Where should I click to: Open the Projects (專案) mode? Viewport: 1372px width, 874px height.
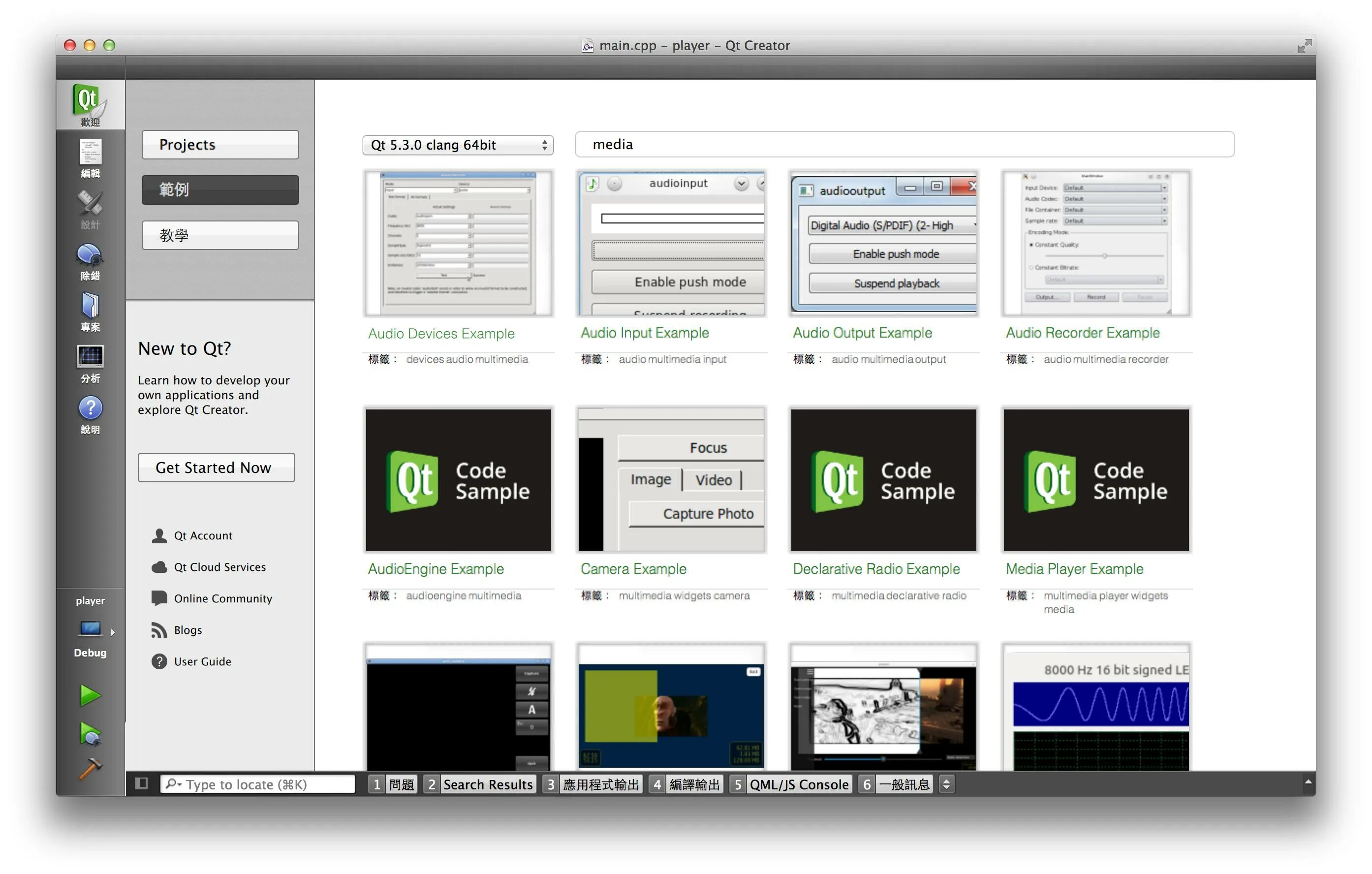tap(90, 312)
